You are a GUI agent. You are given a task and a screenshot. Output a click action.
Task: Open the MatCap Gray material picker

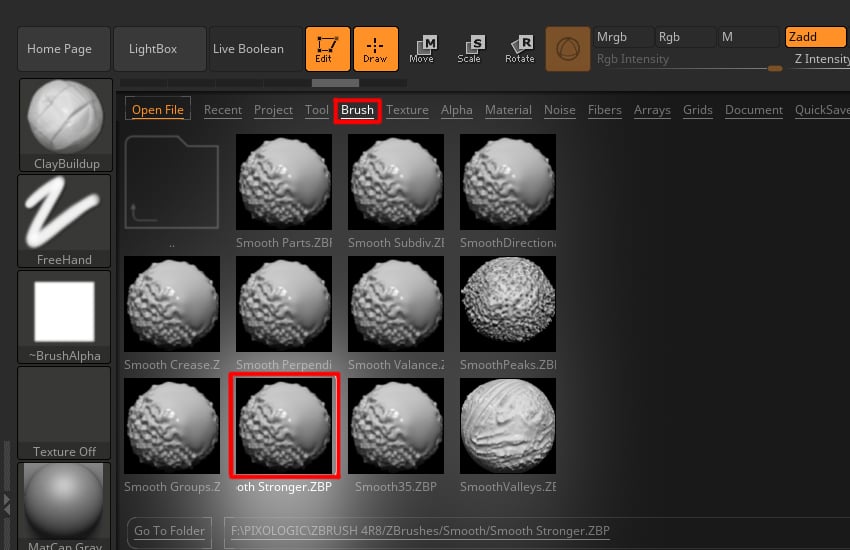click(65, 506)
